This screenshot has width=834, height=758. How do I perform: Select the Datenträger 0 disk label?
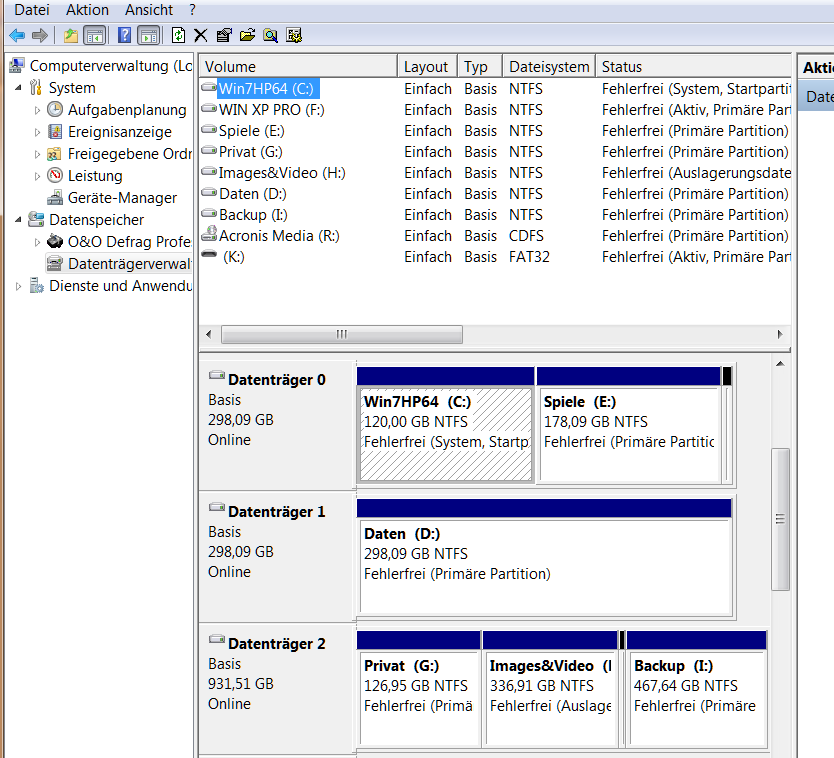click(277, 380)
